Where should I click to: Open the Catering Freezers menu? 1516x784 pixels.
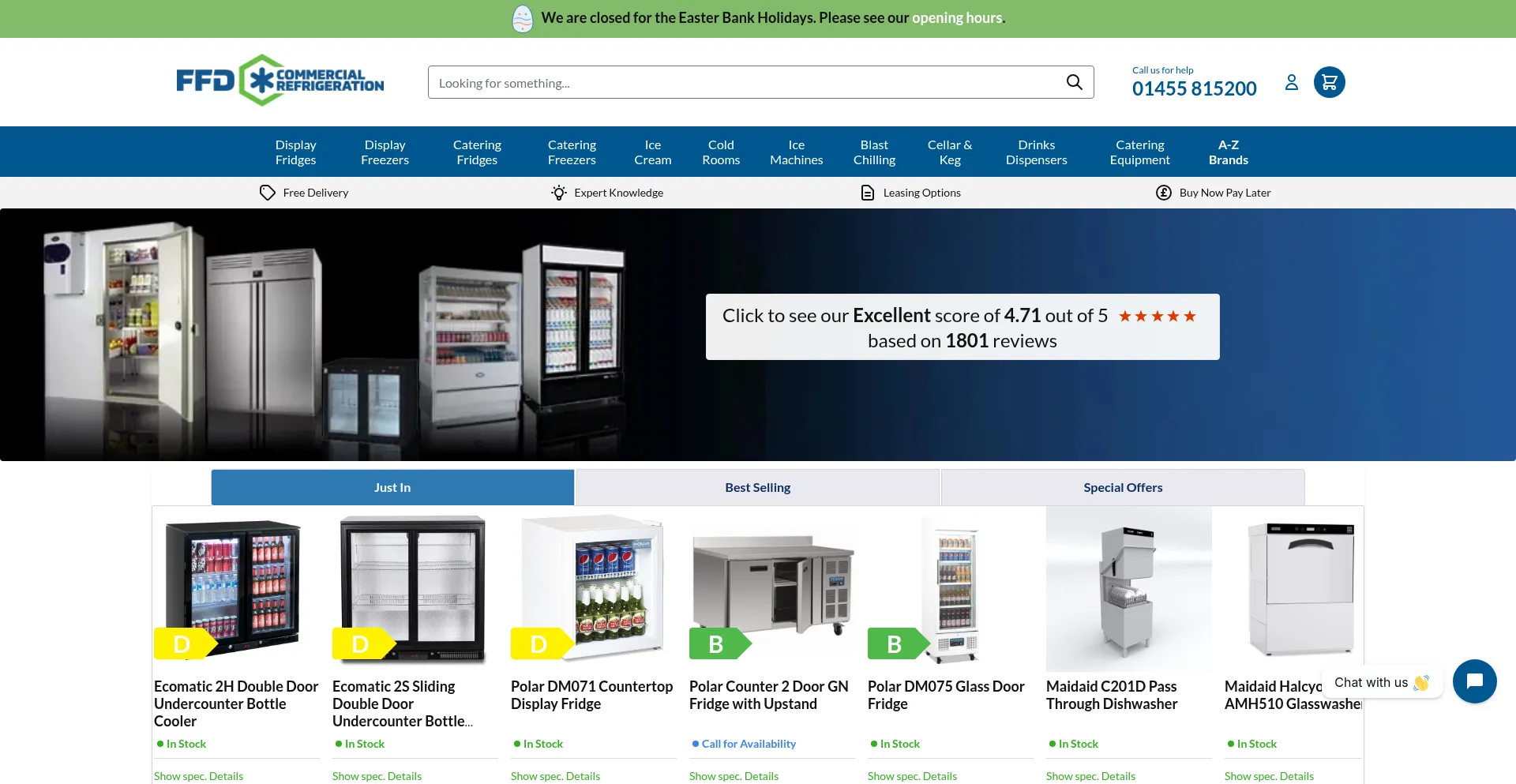coord(572,152)
